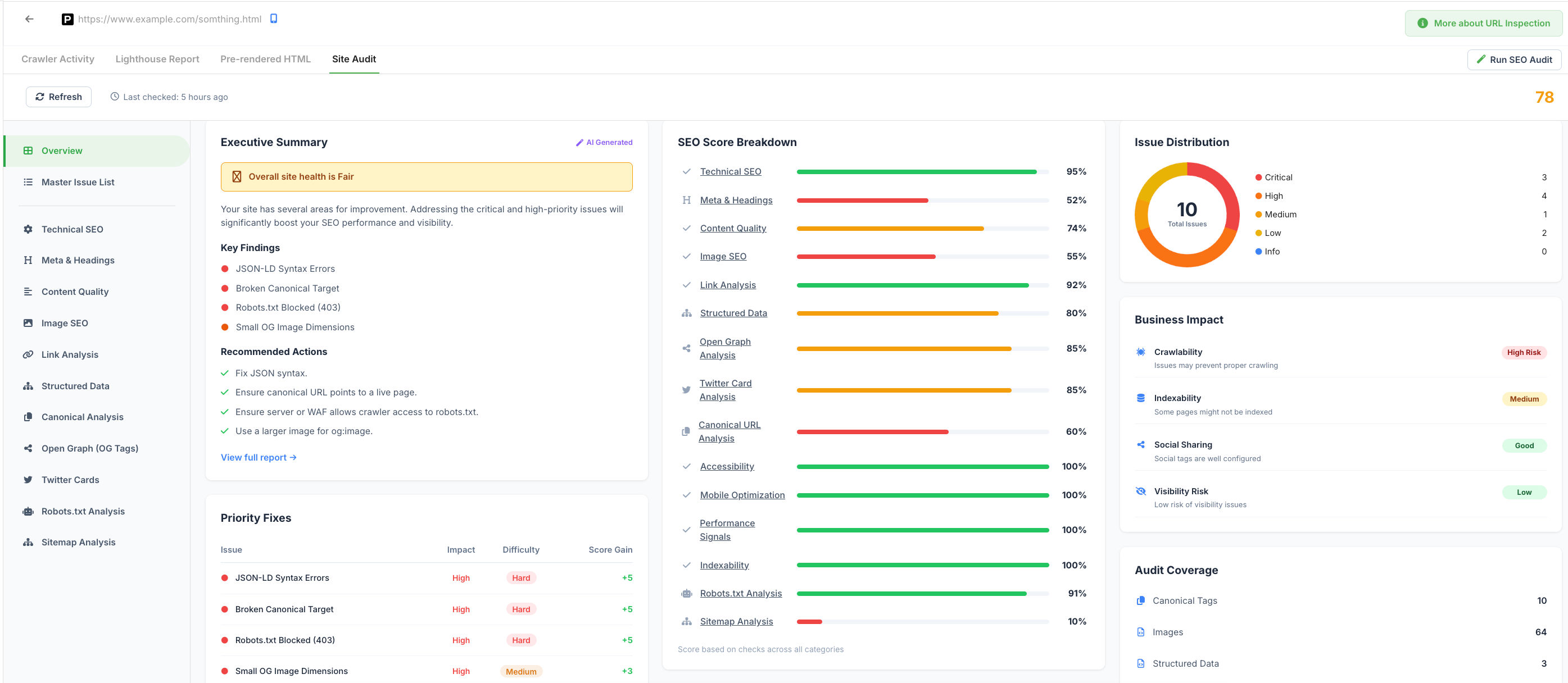The width and height of the screenshot is (1568, 683).
Task: Open the Meta & Headings score link
Action: 736,200
